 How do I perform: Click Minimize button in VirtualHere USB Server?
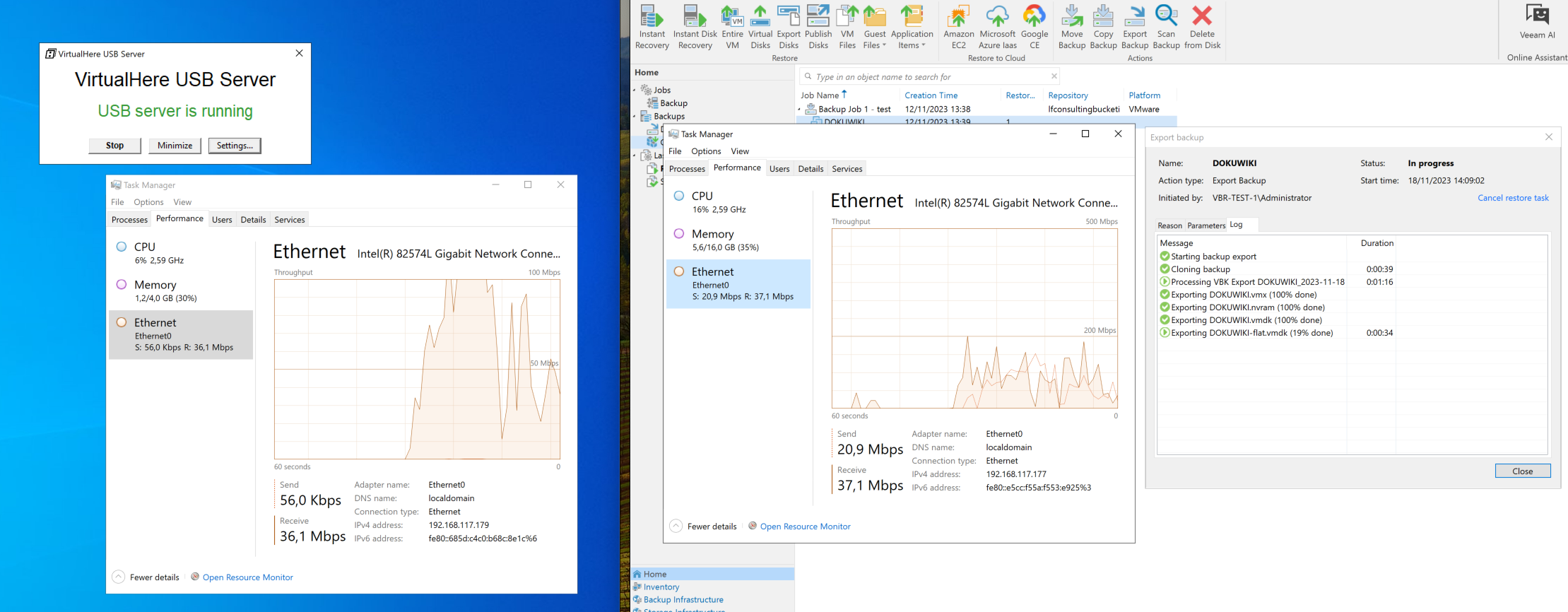tap(175, 146)
